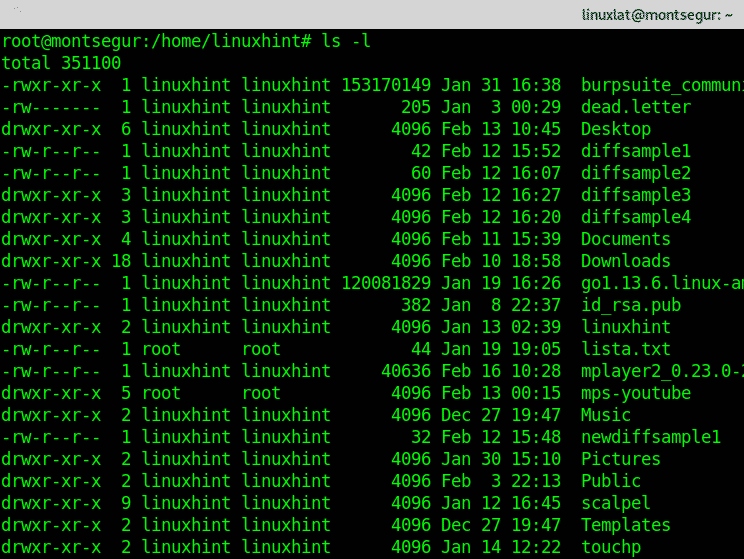Screen dimensions: 744x559
Task: Select the mps-youtube directory name
Action: [636, 393]
